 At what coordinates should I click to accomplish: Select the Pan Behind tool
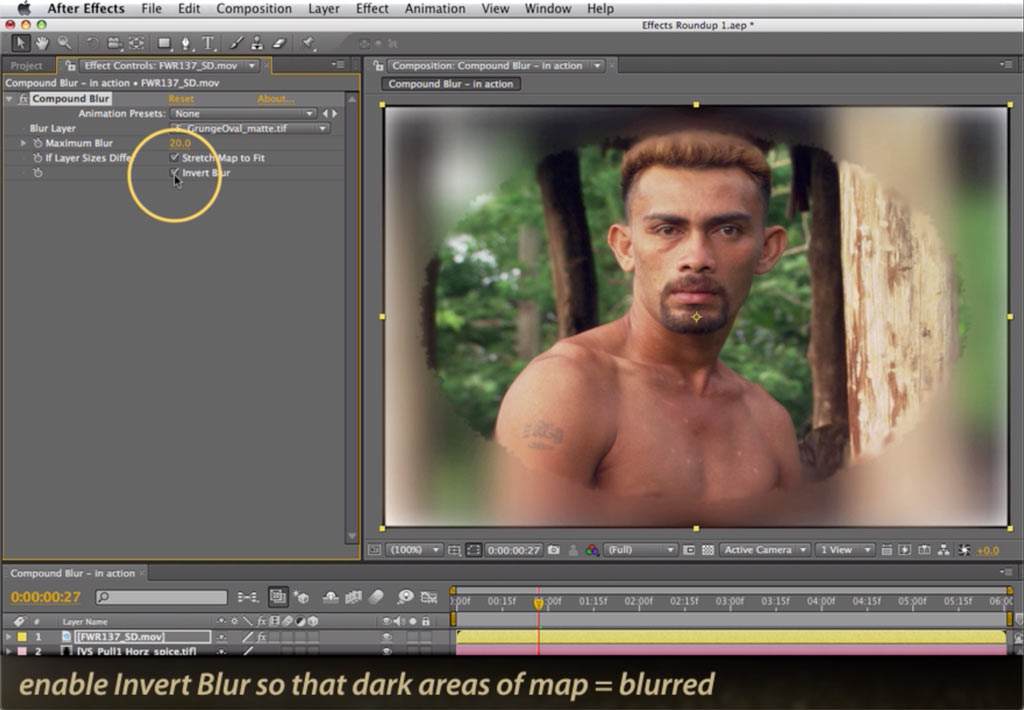[x=136, y=43]
